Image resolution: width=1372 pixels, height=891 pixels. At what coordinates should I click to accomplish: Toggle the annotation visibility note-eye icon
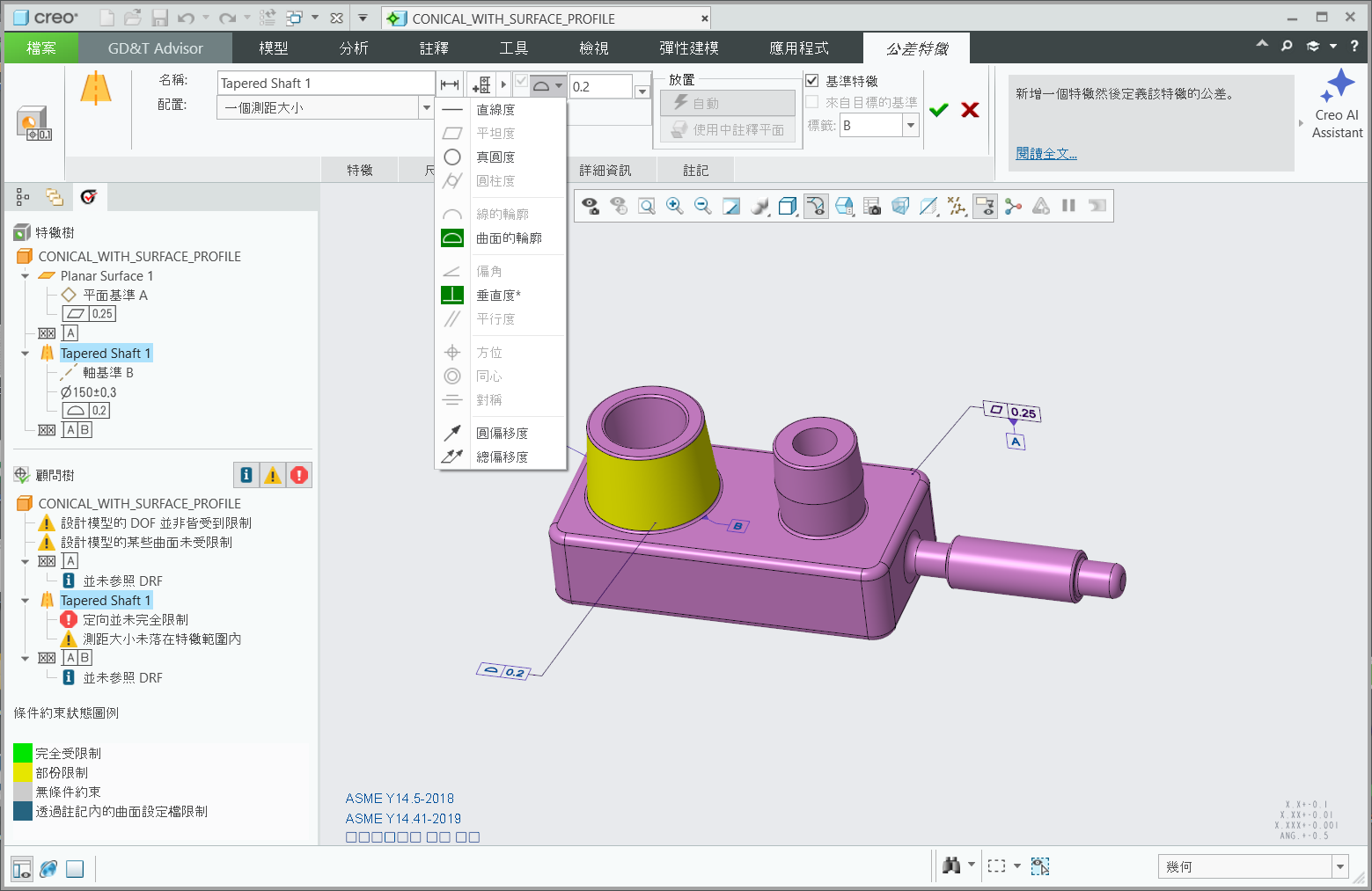point(985,206)
